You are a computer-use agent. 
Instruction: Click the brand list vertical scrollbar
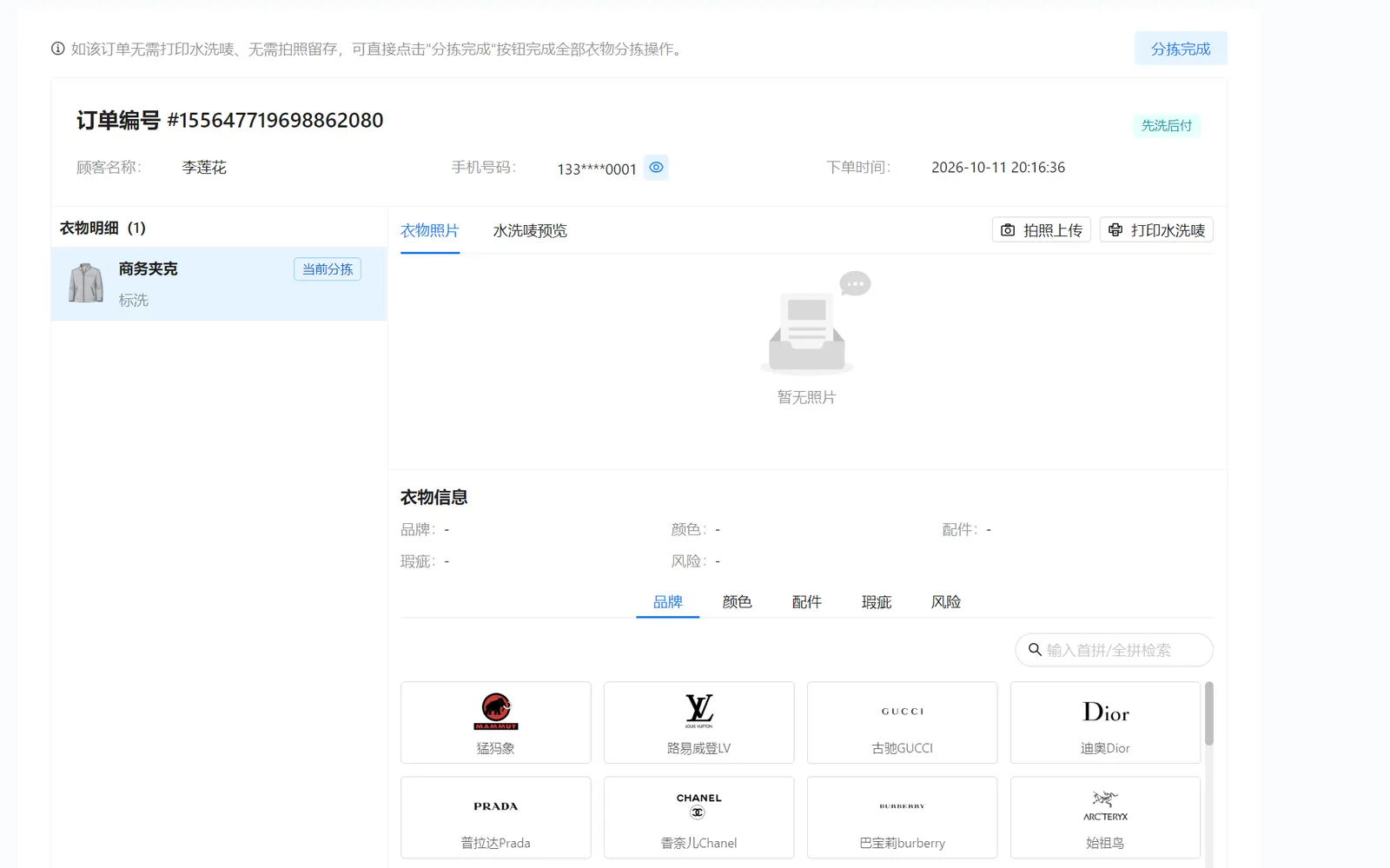(x=1208, y=713)
